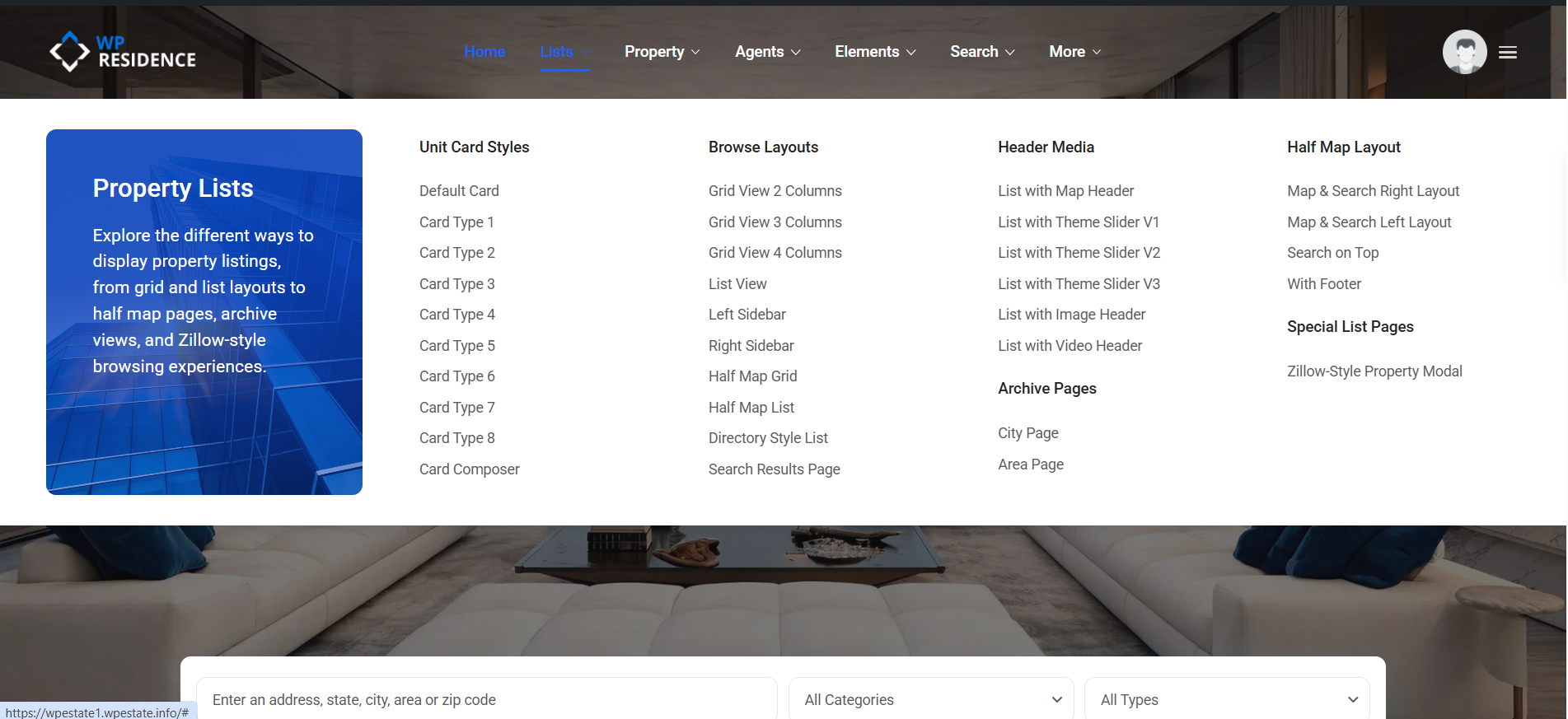Open the hamburger menu icon

(1507, 53)
